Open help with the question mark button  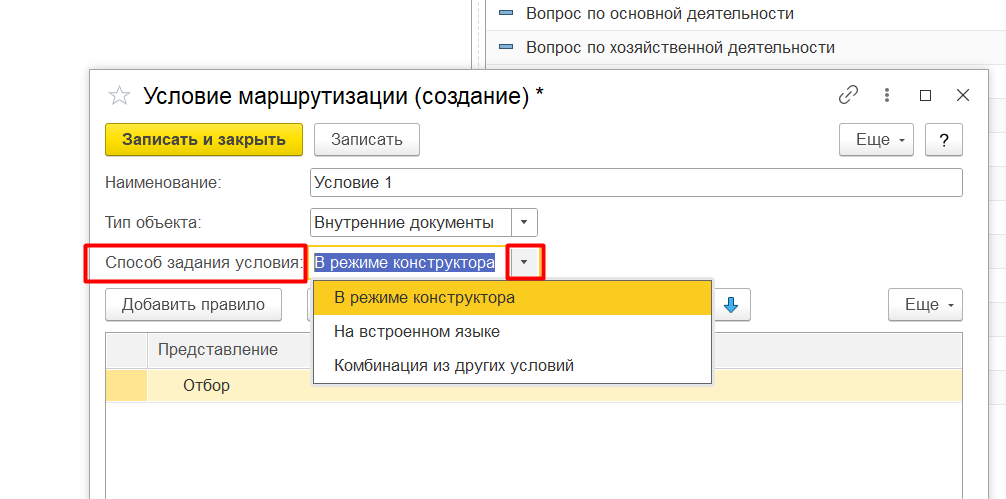click(x=944, y=140)
